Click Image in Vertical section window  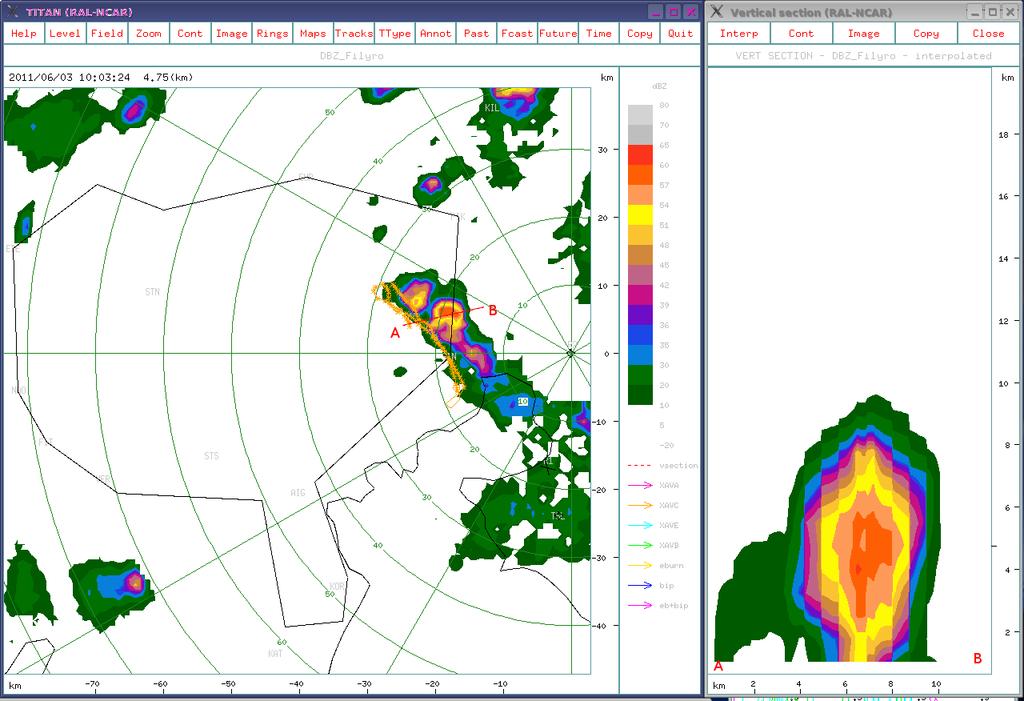tap(863, 33)
